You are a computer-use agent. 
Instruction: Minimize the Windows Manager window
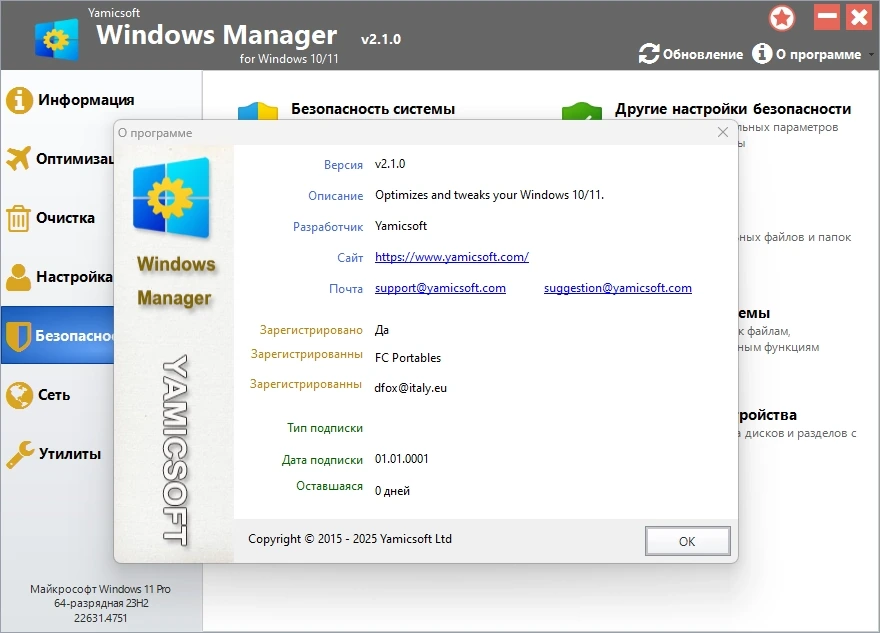click(827, 17)
